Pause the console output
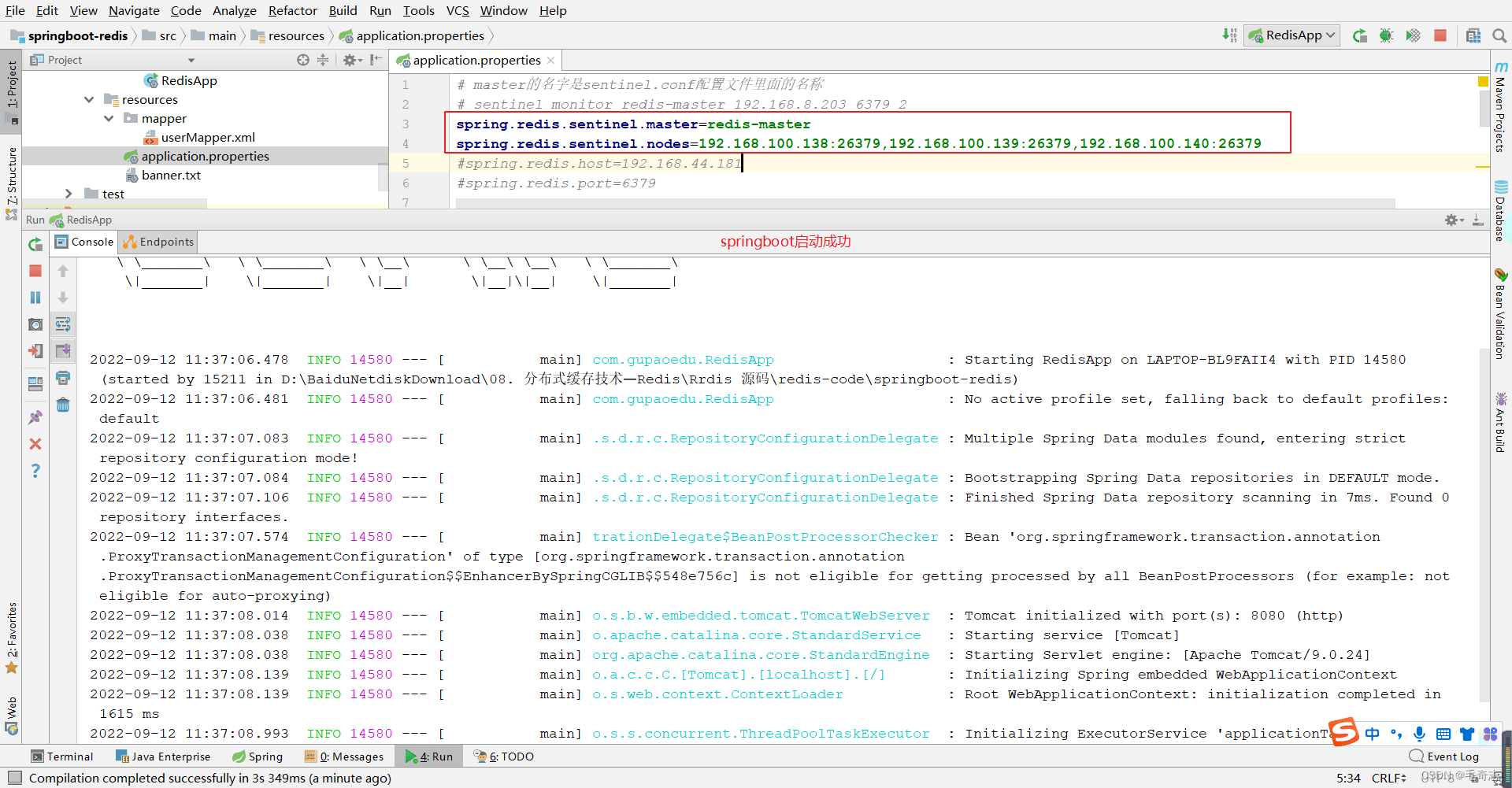 pyautogui.click(x=35, y=298)
